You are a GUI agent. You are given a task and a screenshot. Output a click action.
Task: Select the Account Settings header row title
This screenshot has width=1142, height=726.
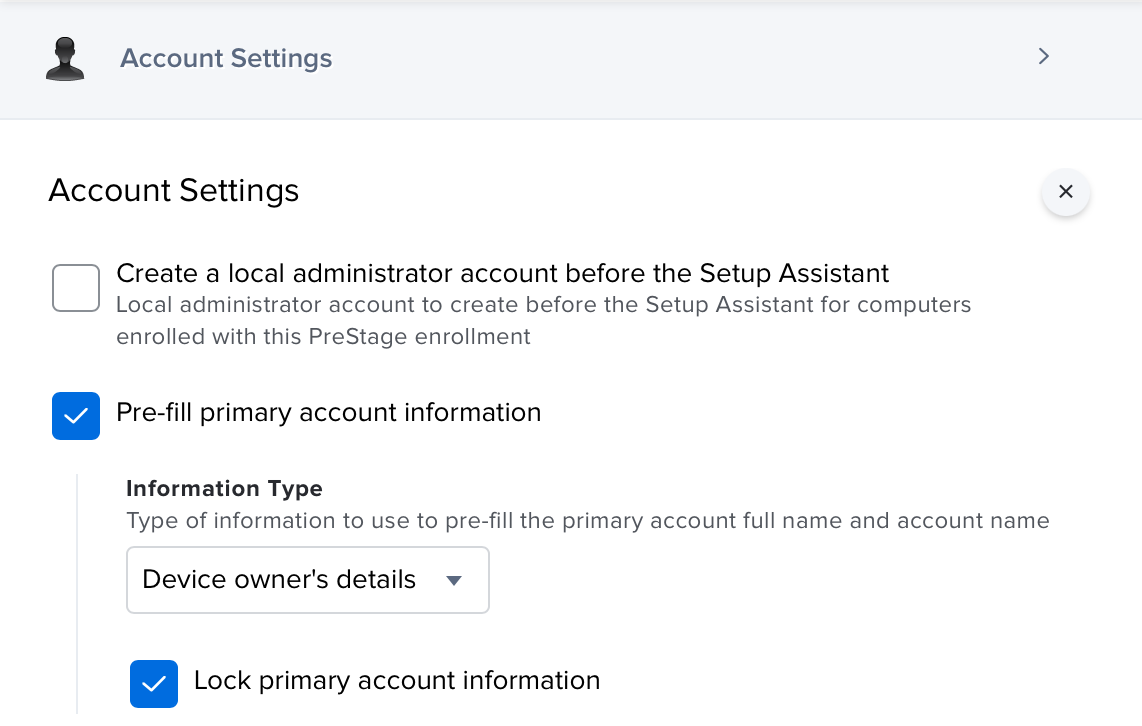coord(226,58)
